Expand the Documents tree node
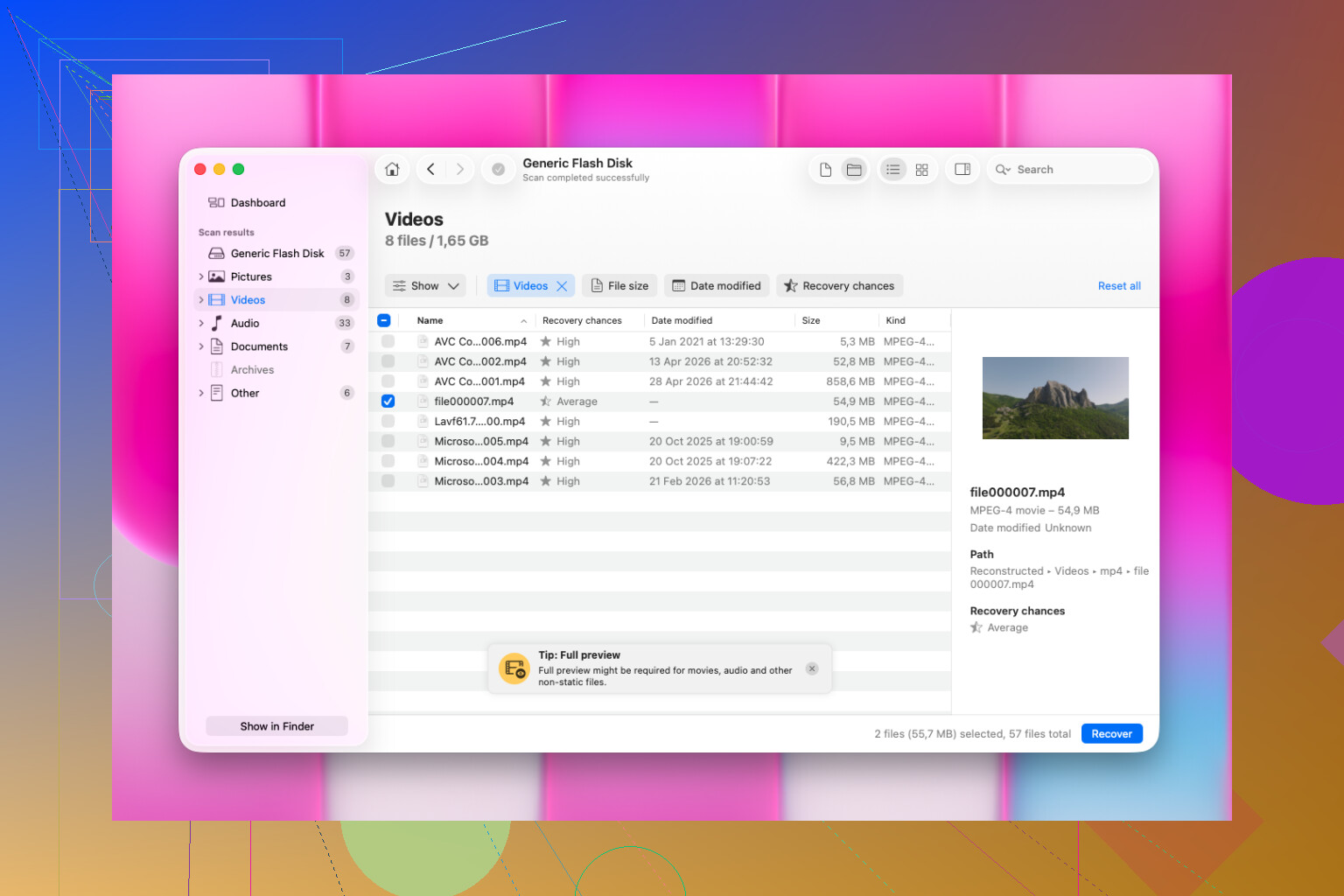Image resolution: width=1344 pixels, height=896 pixels. (x=201, y=346)
